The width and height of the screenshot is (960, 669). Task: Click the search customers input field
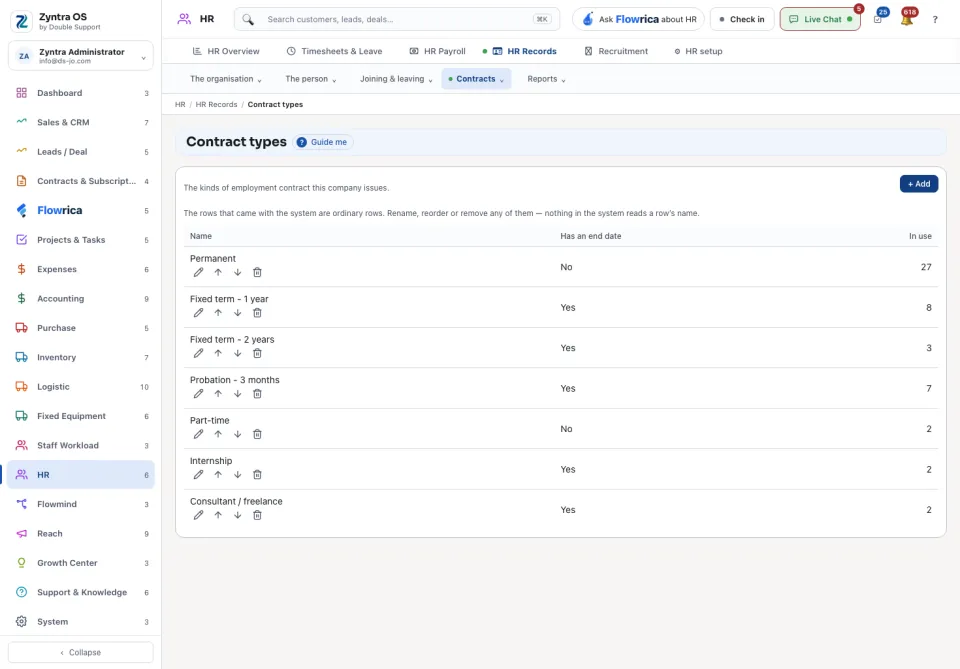click(x=397, y=19)
